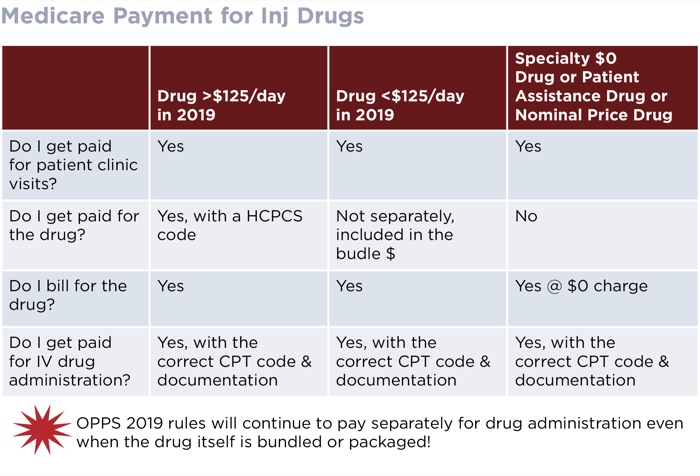Viewport: 700px width, 476px height.
Task: Click the red starburst icon
Action: coord(42,430)
